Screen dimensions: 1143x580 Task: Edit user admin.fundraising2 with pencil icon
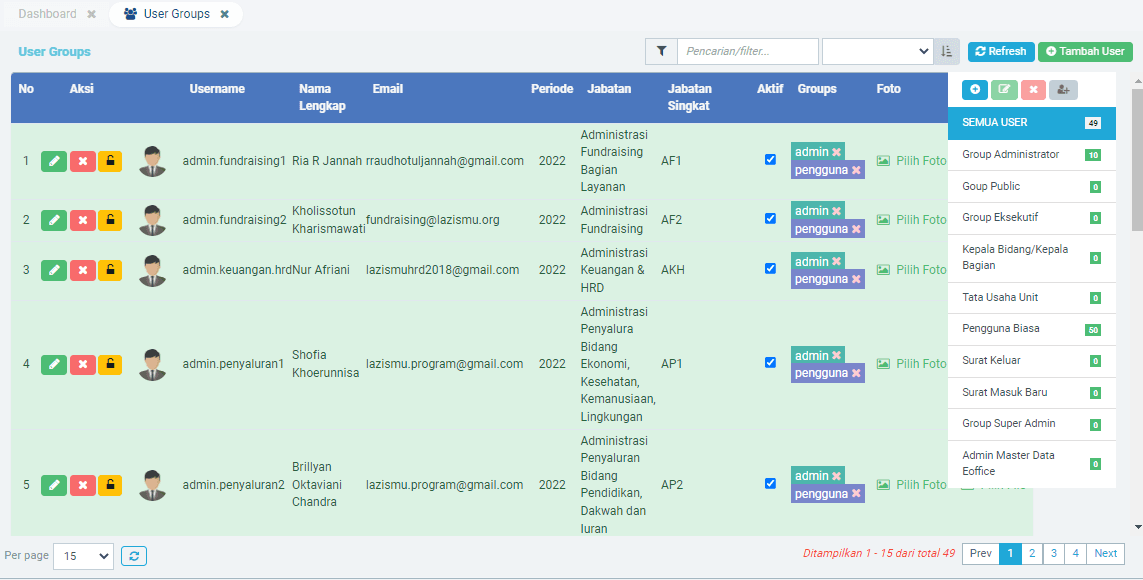(53, 220)
